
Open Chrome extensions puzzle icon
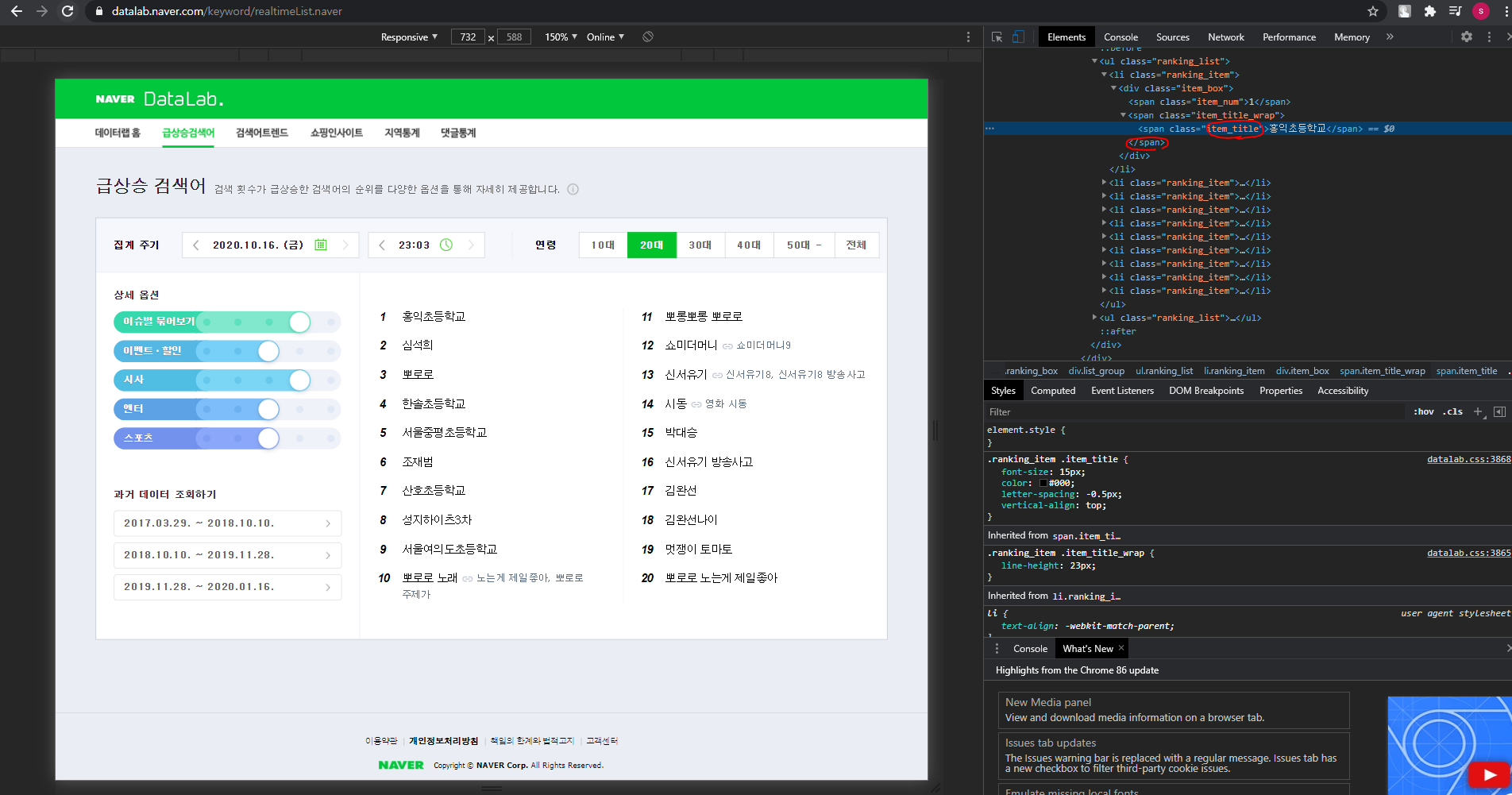1430,11
